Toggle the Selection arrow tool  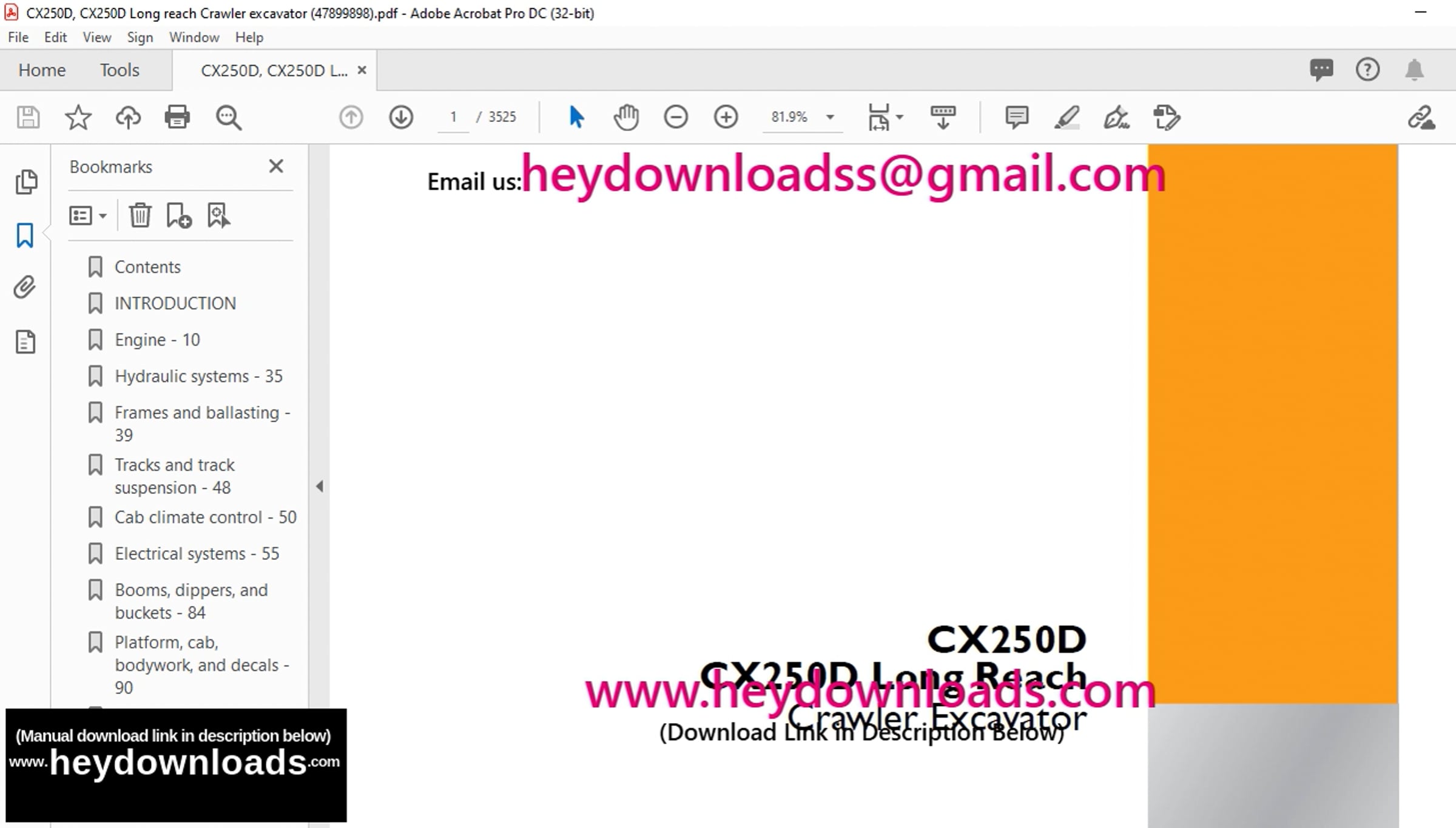pos(576,117)
